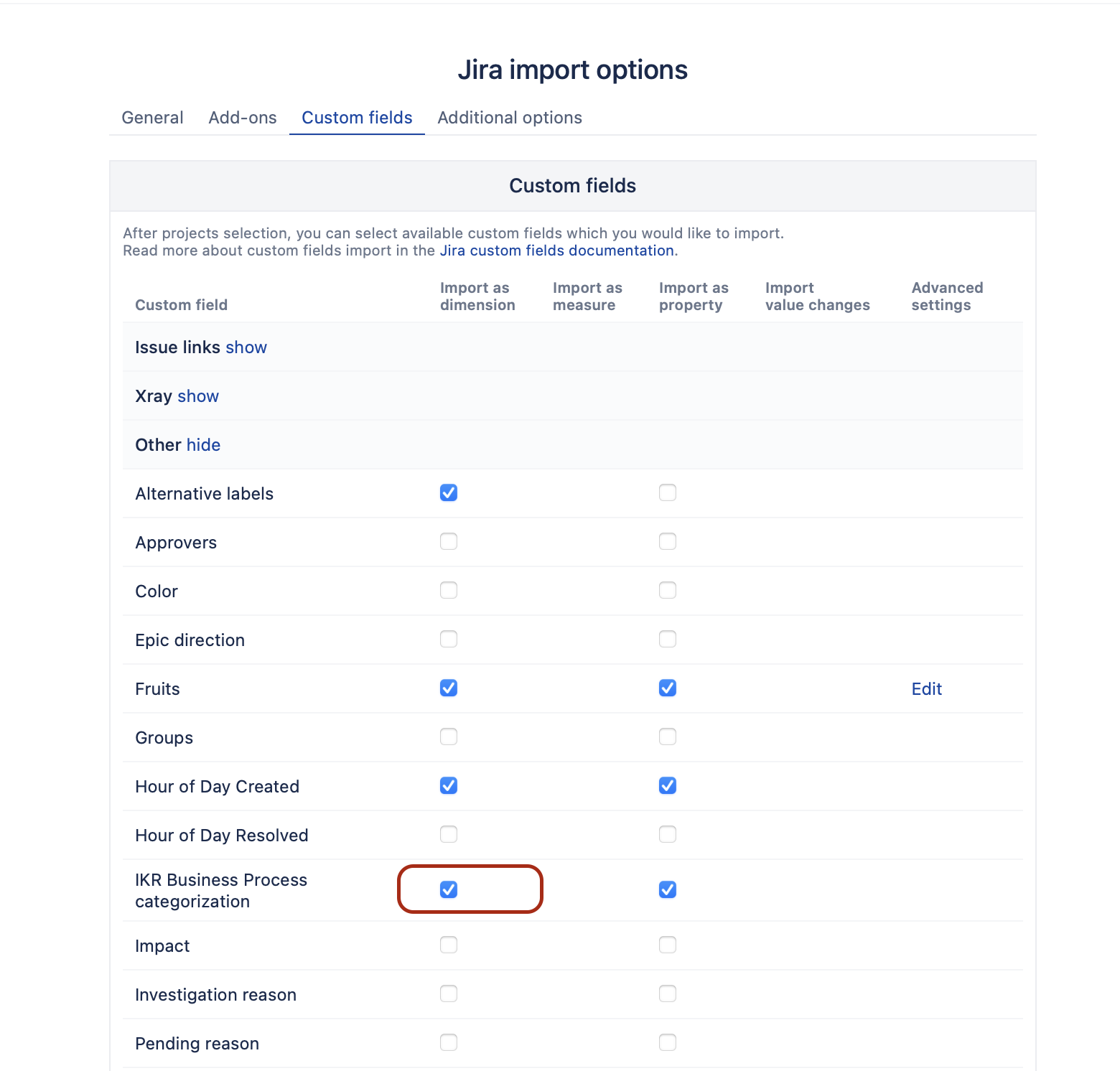The image size is (1120, 1071).
Task: Switch to the Add-ons tab
Action: (243, 118)
